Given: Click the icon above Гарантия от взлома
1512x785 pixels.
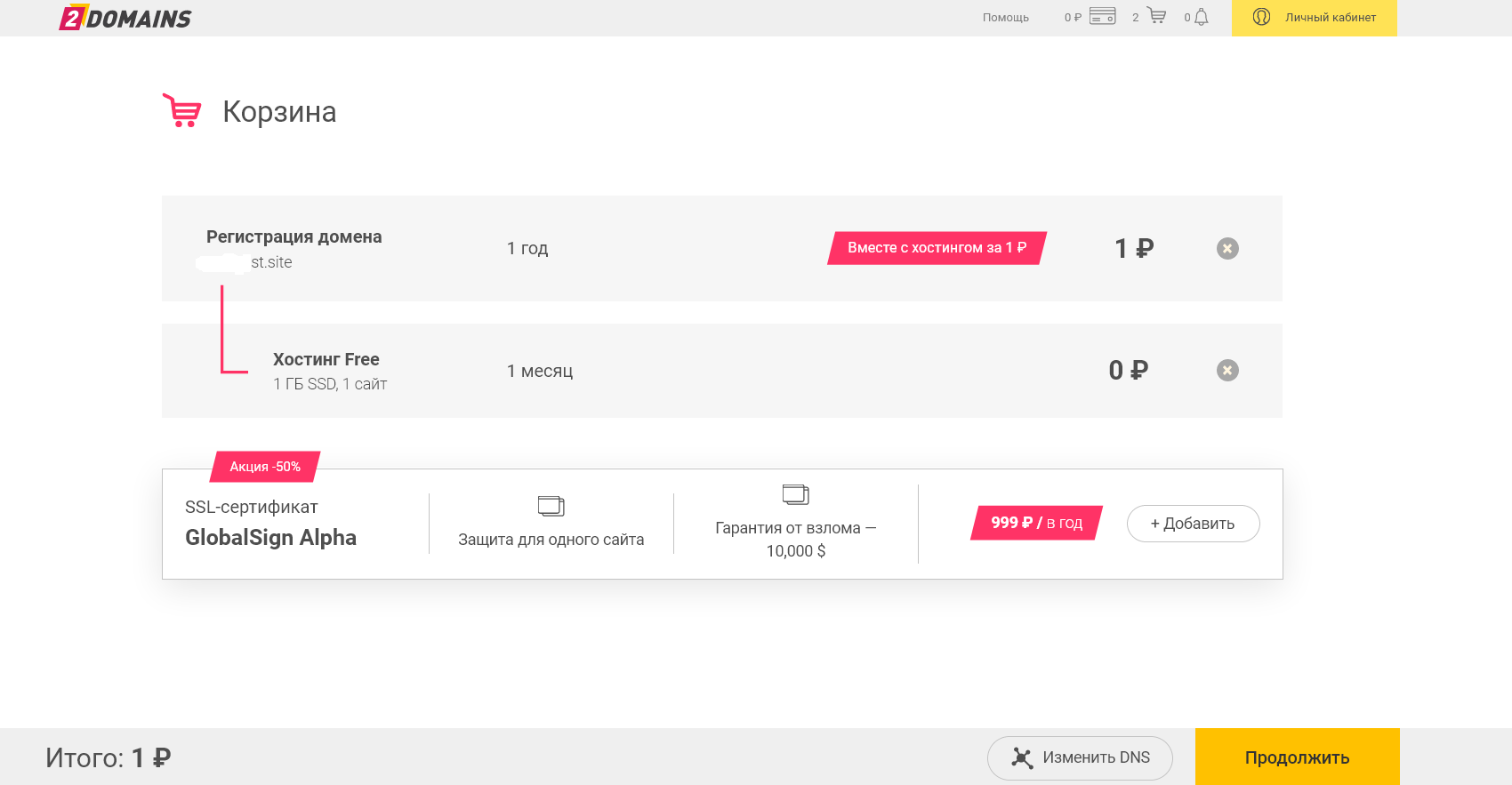Looking at the screenshot, I should (796, 494).
